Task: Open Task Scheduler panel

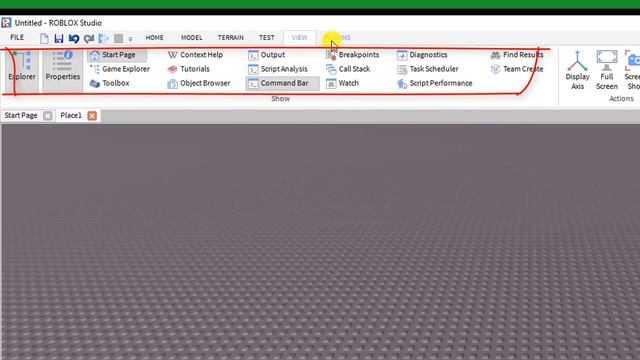Action: click(427, 69)
